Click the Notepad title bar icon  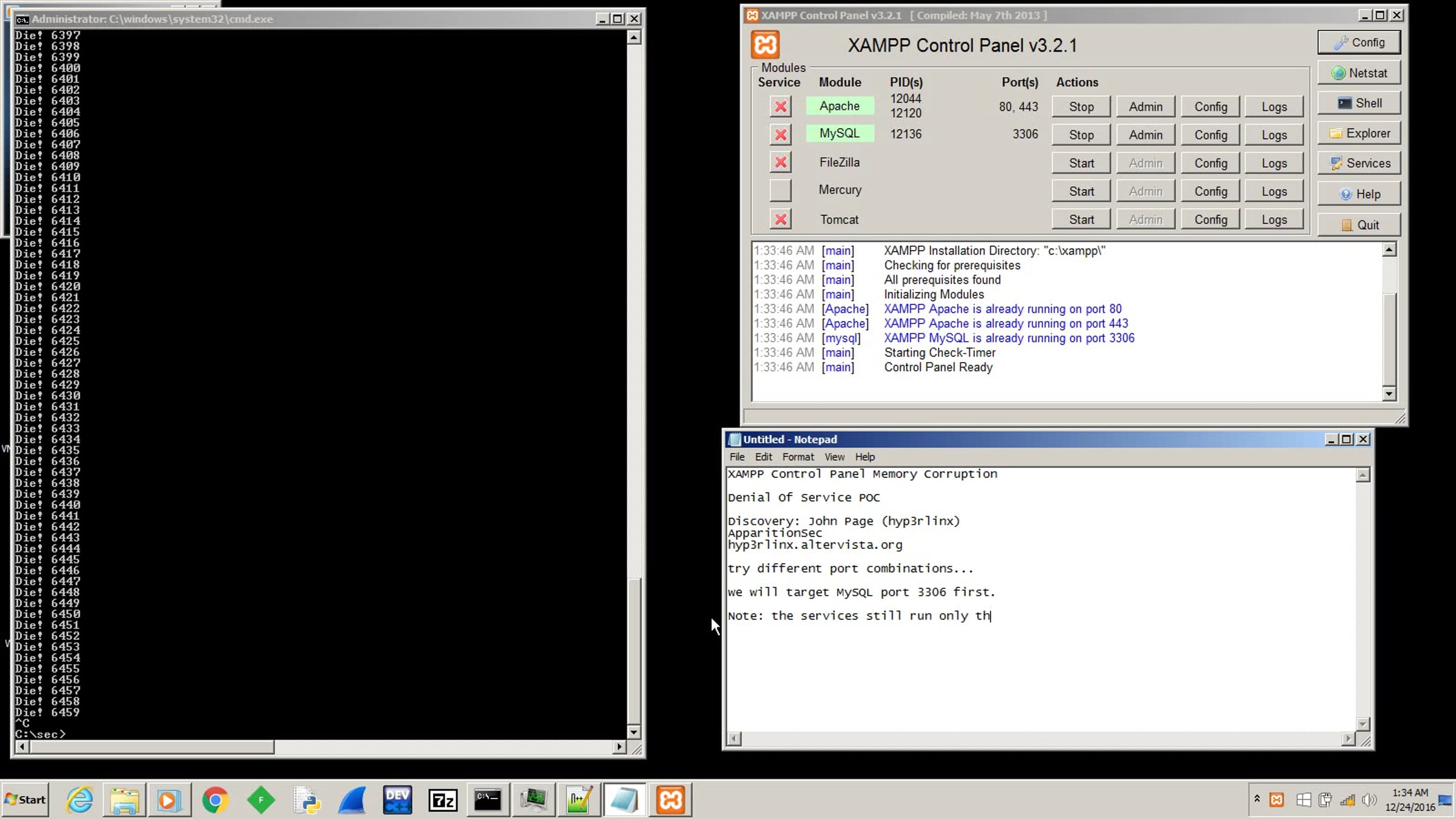[735, 439]
